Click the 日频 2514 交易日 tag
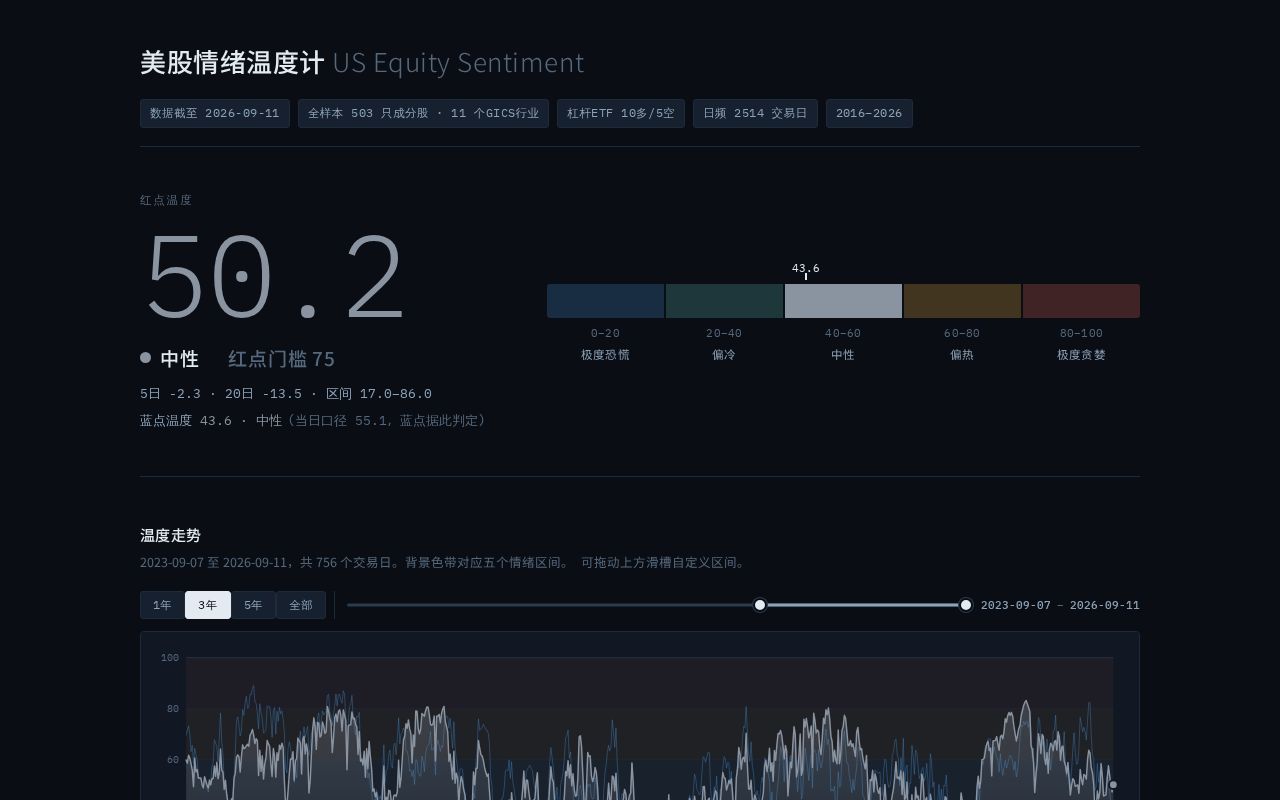Viewport: 1280px width, 800px height. [x=755, y=113]
